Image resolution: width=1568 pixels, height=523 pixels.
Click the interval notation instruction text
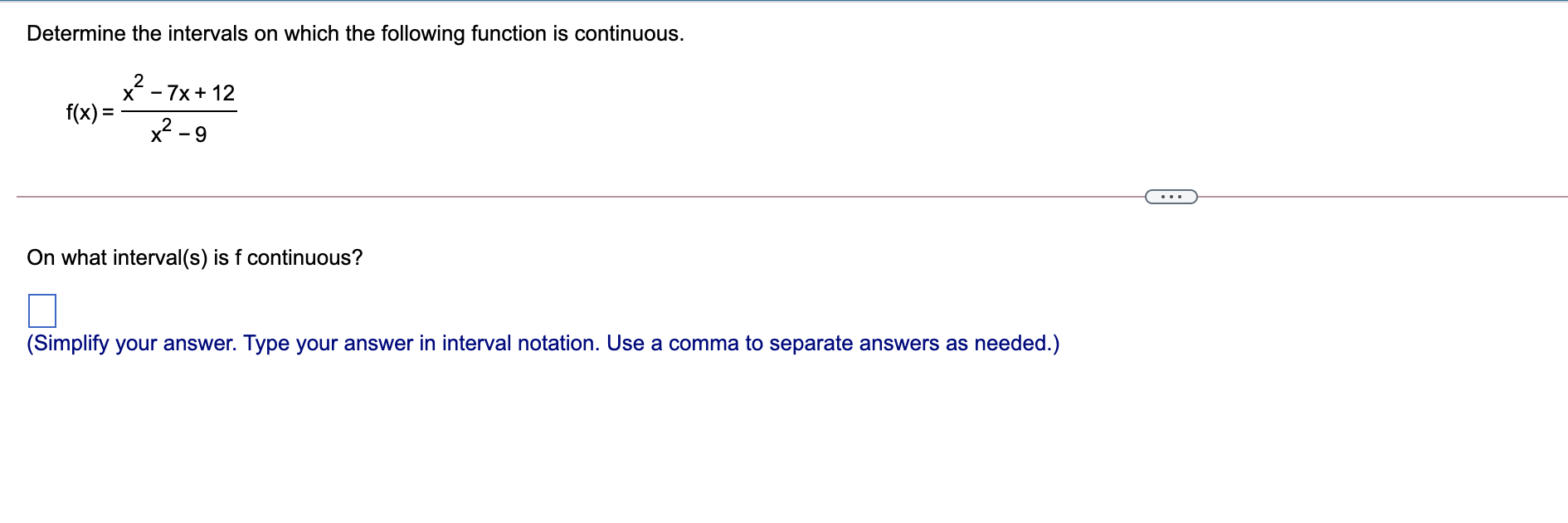[x=543, y=343]
